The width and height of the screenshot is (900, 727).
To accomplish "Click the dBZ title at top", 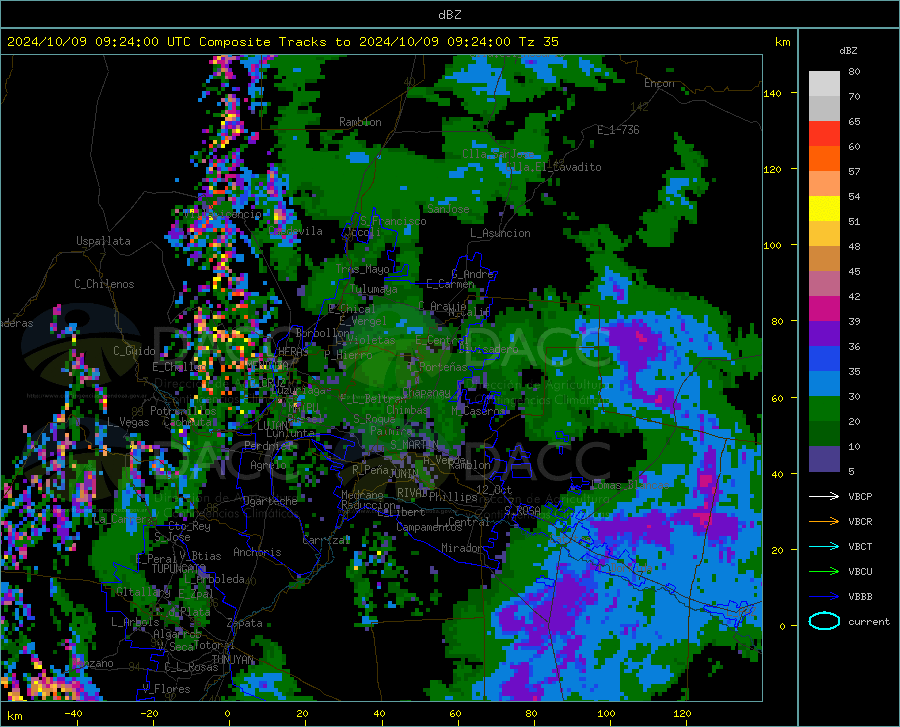I will click(x=449, y=15).
